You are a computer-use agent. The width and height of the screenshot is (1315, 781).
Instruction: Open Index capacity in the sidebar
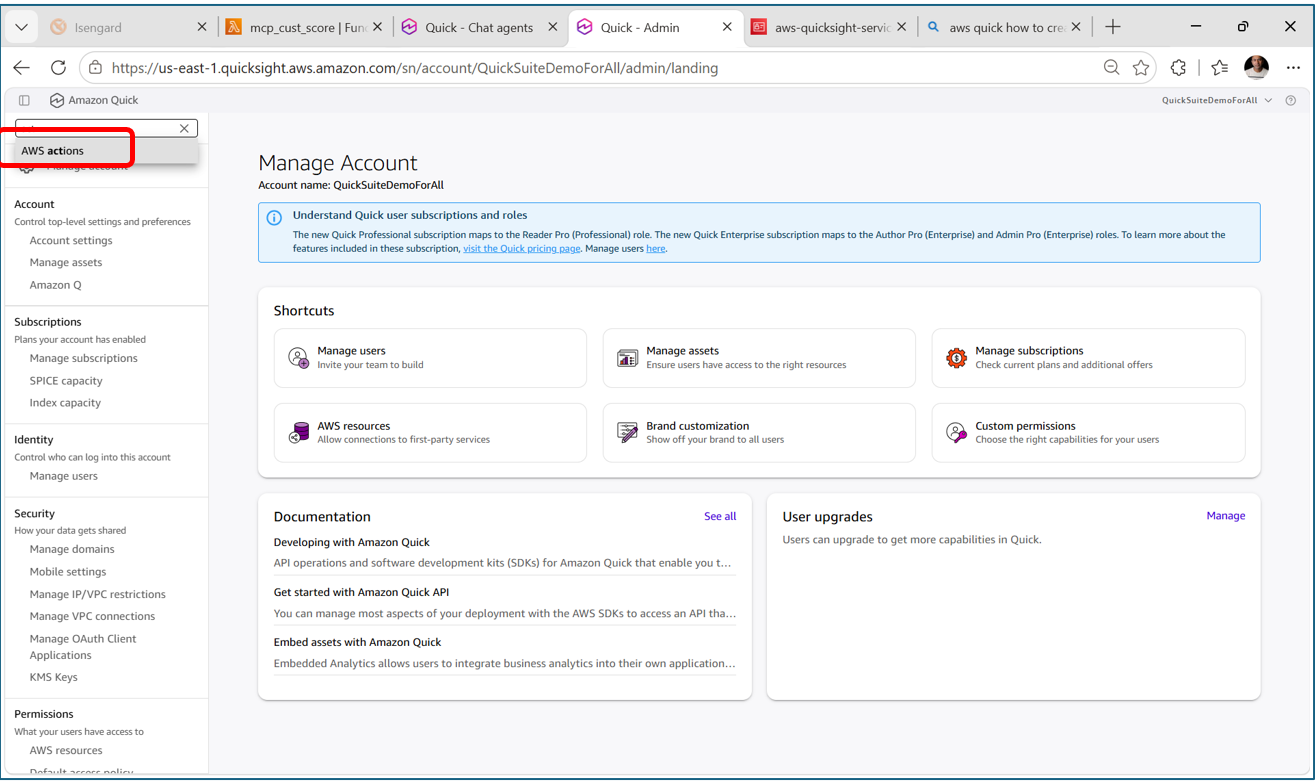click(65, 403)
